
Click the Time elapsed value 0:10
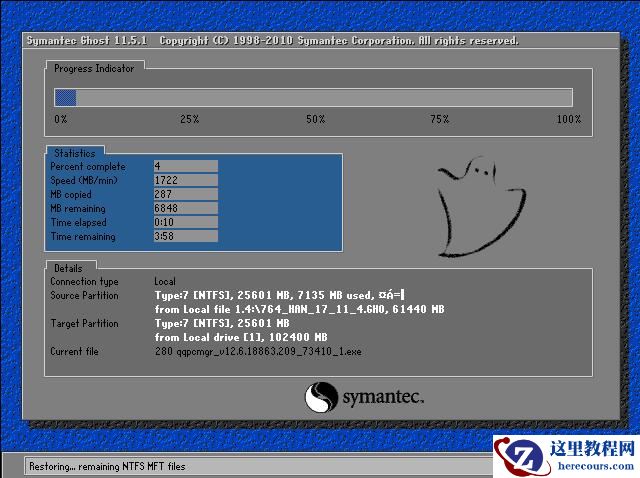186,222
